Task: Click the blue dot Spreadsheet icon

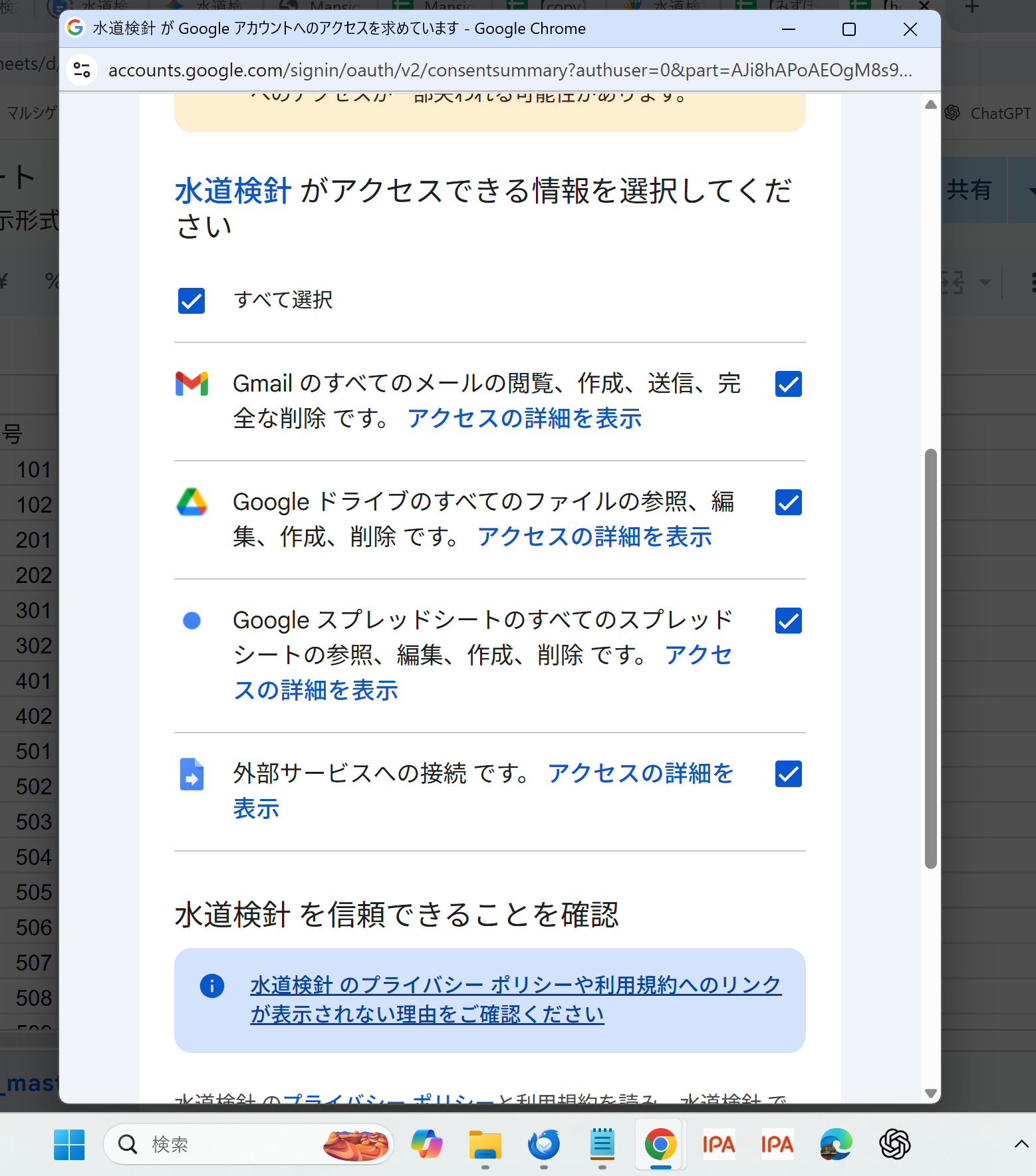Action: pyautogui.click(x=192, y=620)
